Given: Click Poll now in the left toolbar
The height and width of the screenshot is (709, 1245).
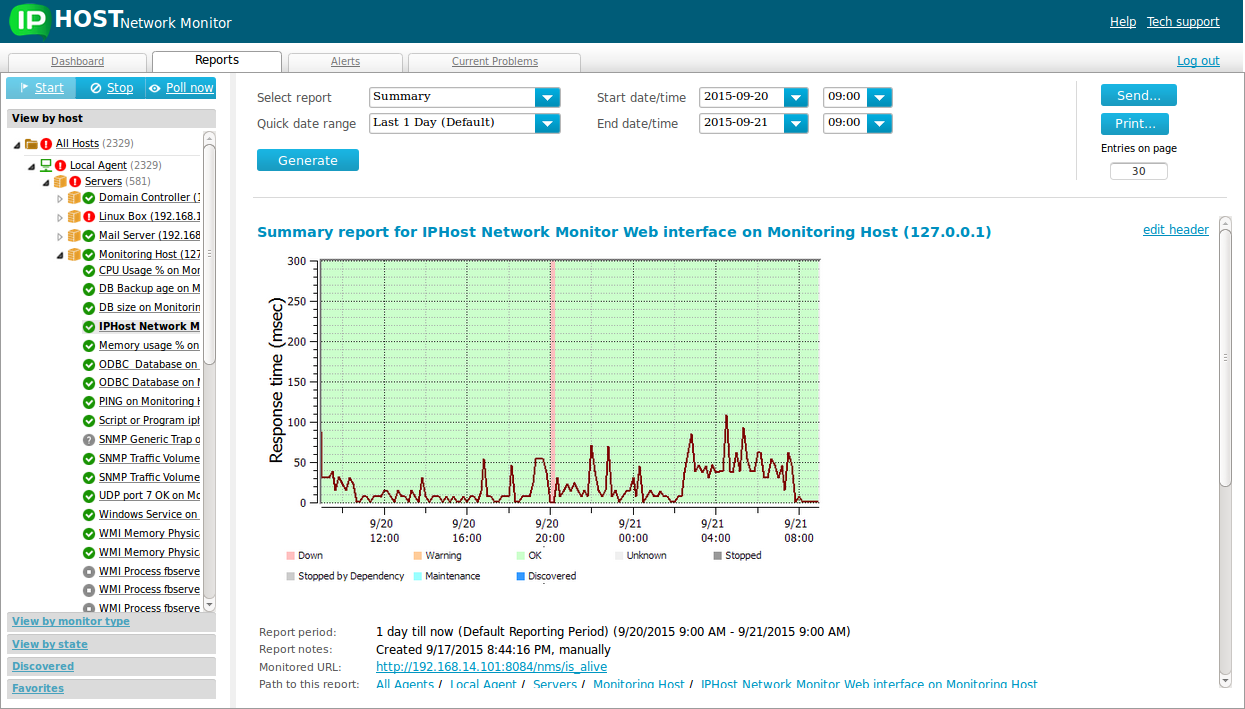Looking at the screenshot, I should click(181, 88).
